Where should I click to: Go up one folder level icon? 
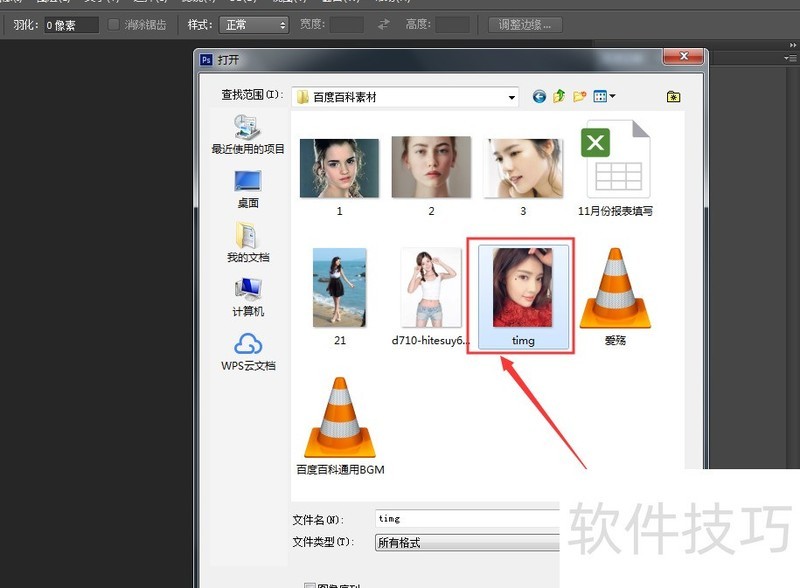point(559,96)
